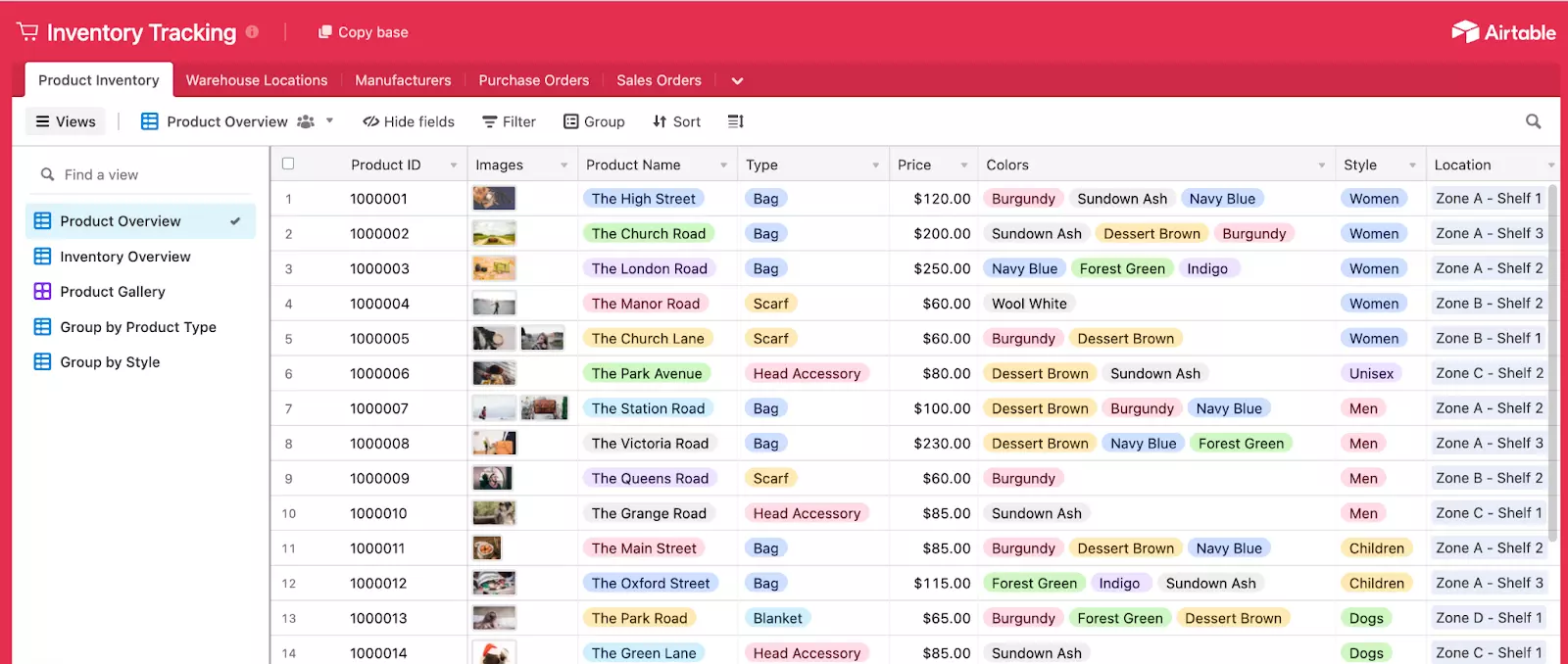Image resolution: width=1568 pixels, height=664 pixels.
Task: Open the Product ID column dropdown arrow
Action: 454,166
